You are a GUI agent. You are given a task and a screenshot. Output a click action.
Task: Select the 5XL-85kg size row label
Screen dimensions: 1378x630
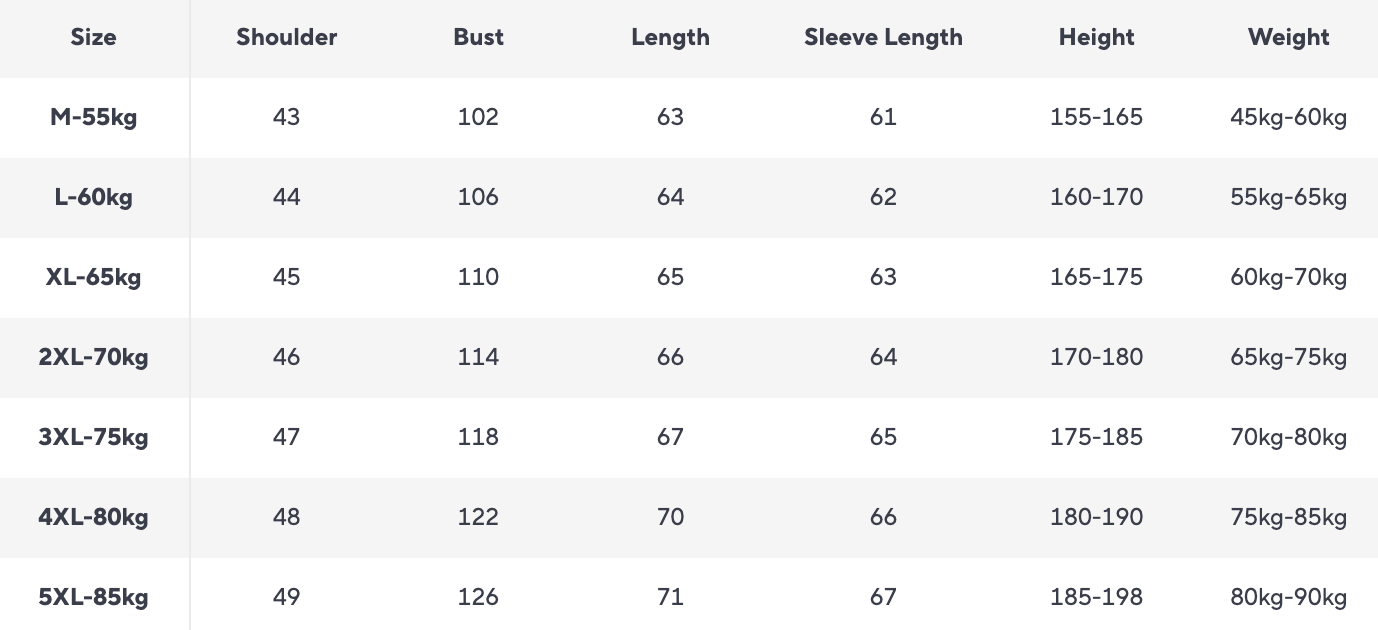coord(94,598)
